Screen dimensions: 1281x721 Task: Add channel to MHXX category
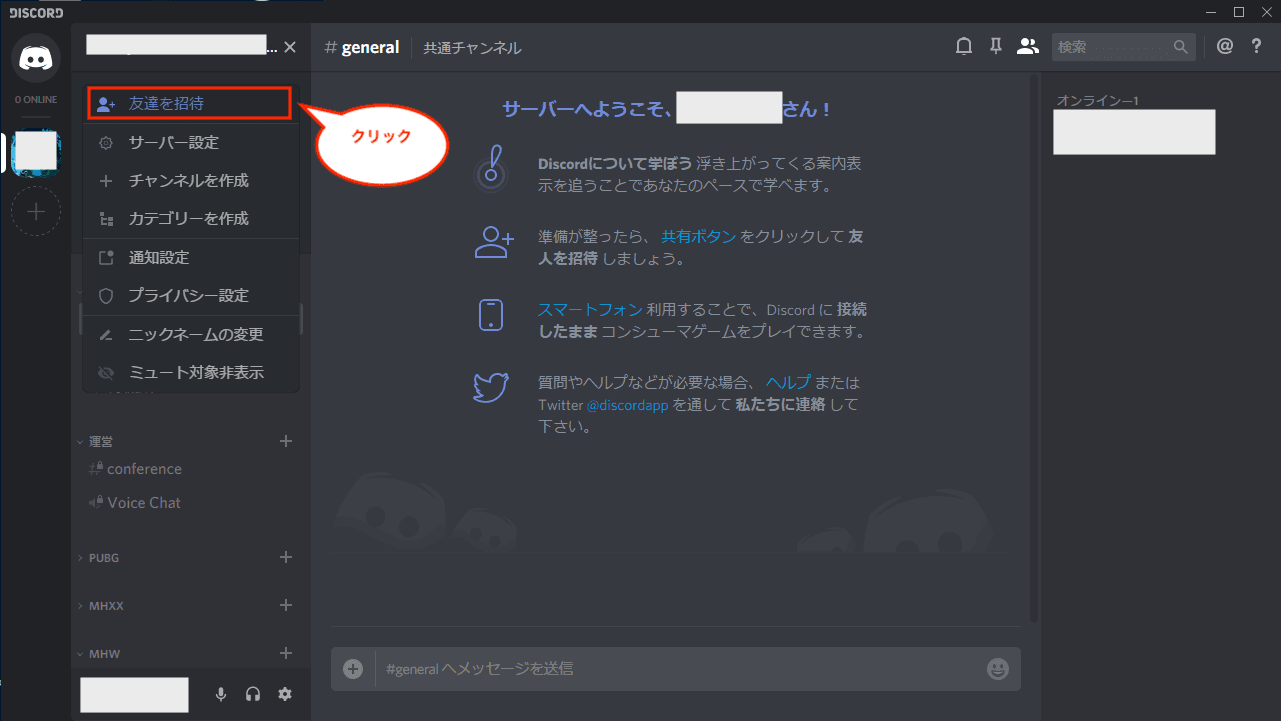pos(286,605)
